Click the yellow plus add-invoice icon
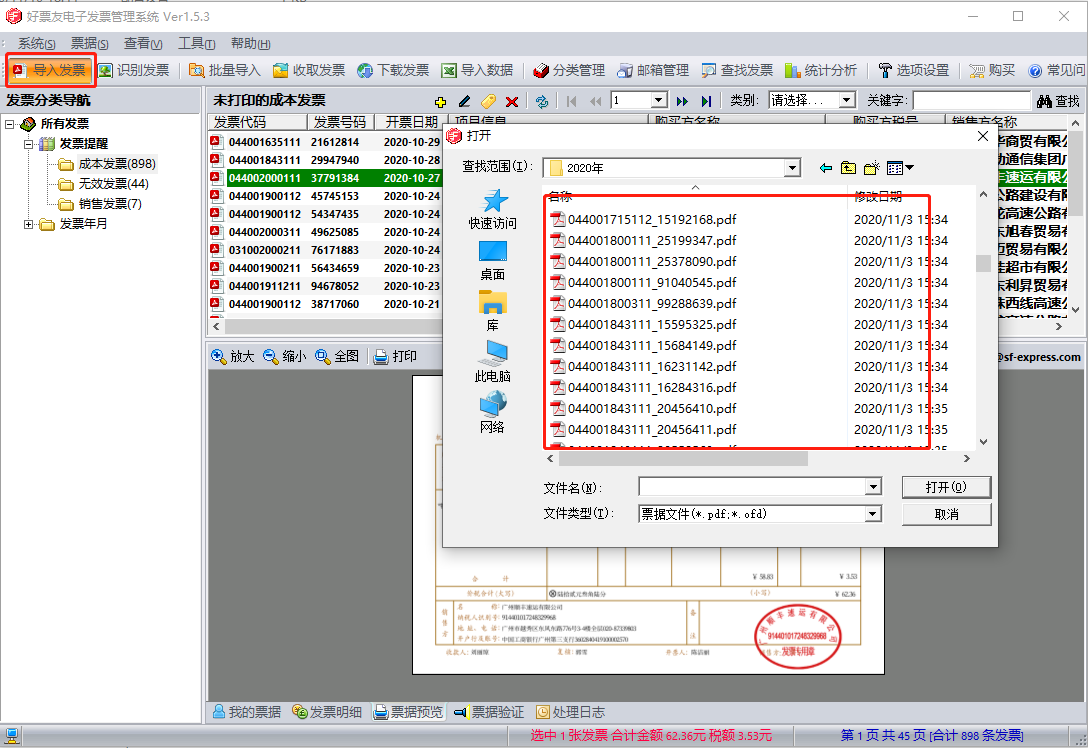1088x748 pixels. (x=440, y=101)
